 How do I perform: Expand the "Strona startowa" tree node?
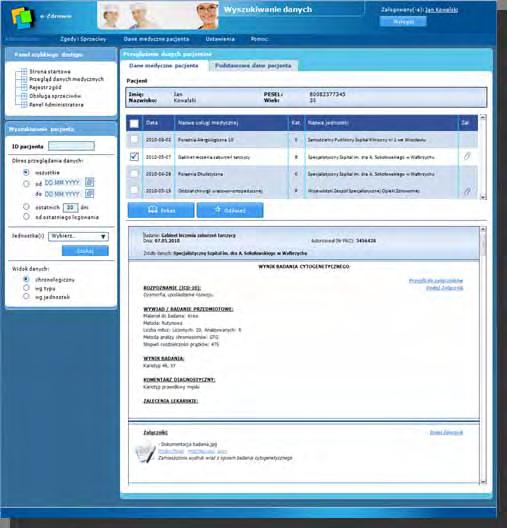pyautogui.click(x=24, y=71)
